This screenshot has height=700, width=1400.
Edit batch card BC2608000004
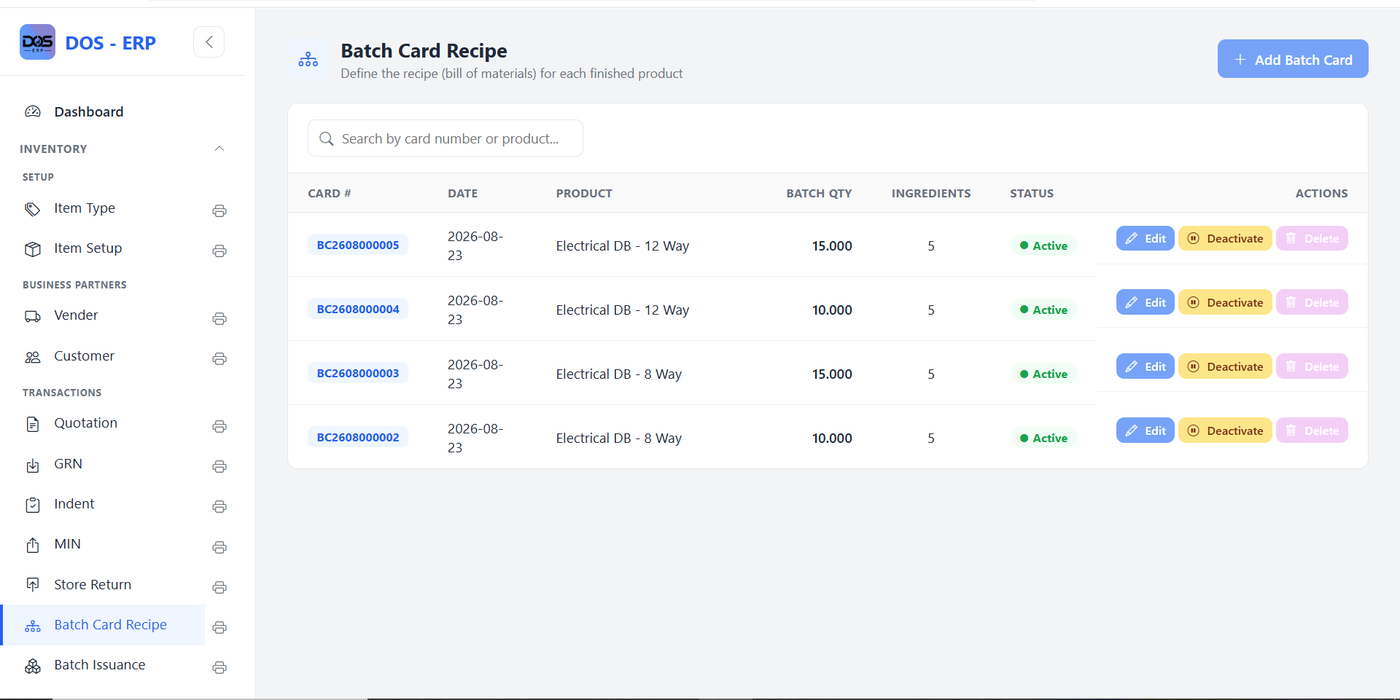pyautogui.click(x=1145, y=302)
